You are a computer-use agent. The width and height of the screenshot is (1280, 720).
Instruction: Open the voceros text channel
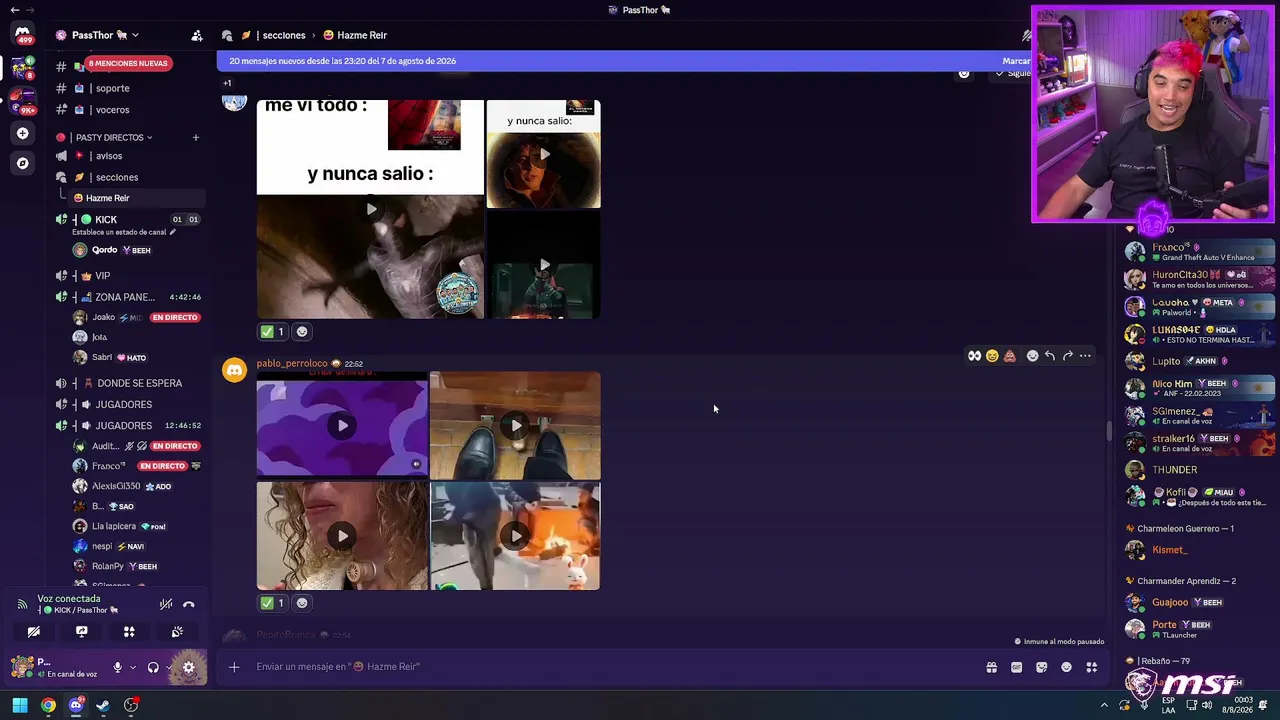point(130,110)
